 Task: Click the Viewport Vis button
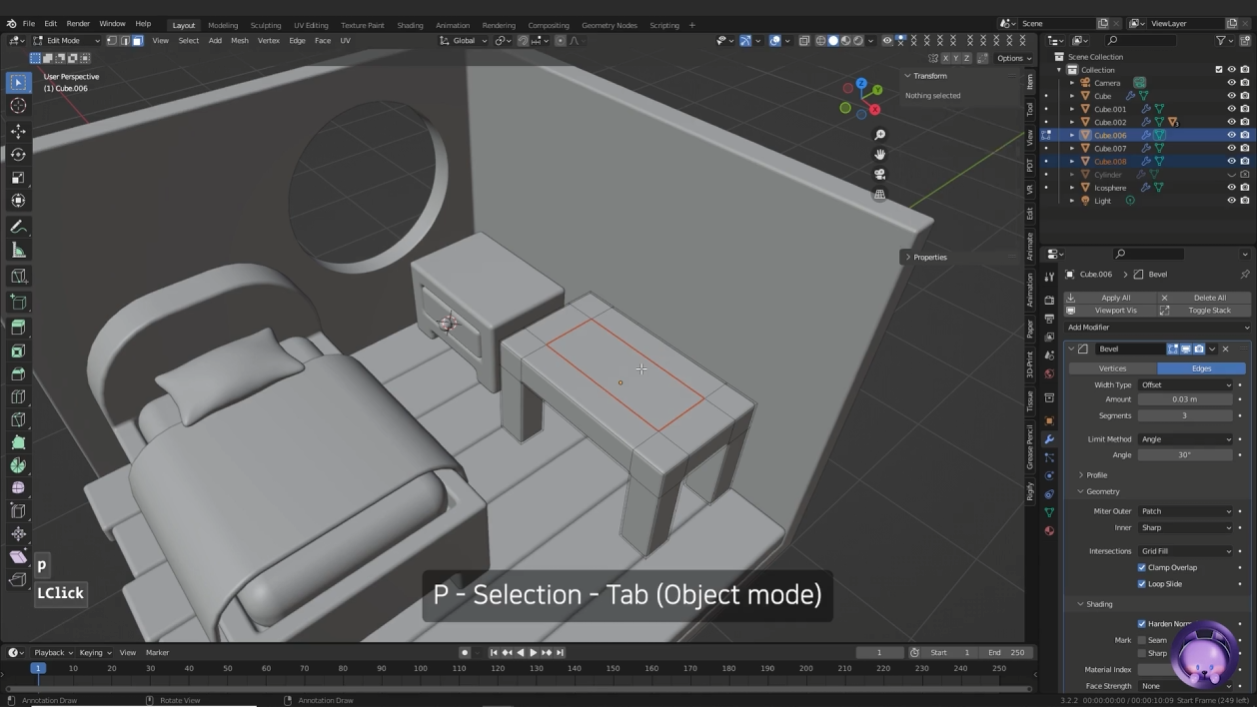pos(1110,310)
